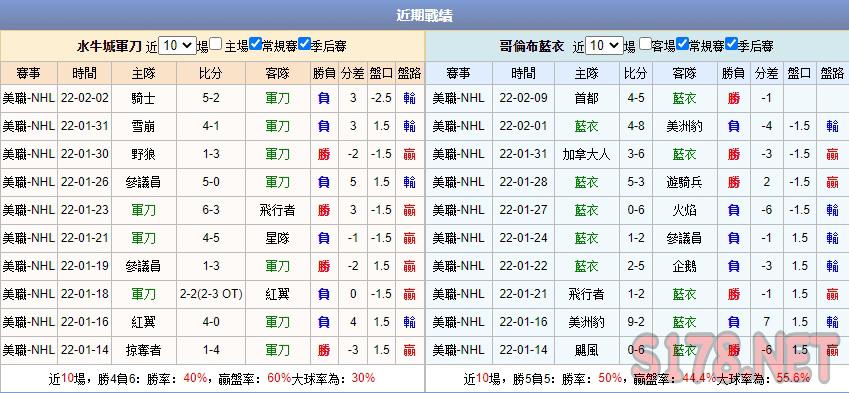Viewport: 849px width, 393px height.
Task: Click 星隊 away team on 22-01-21 row
Action: click(277, 238)
